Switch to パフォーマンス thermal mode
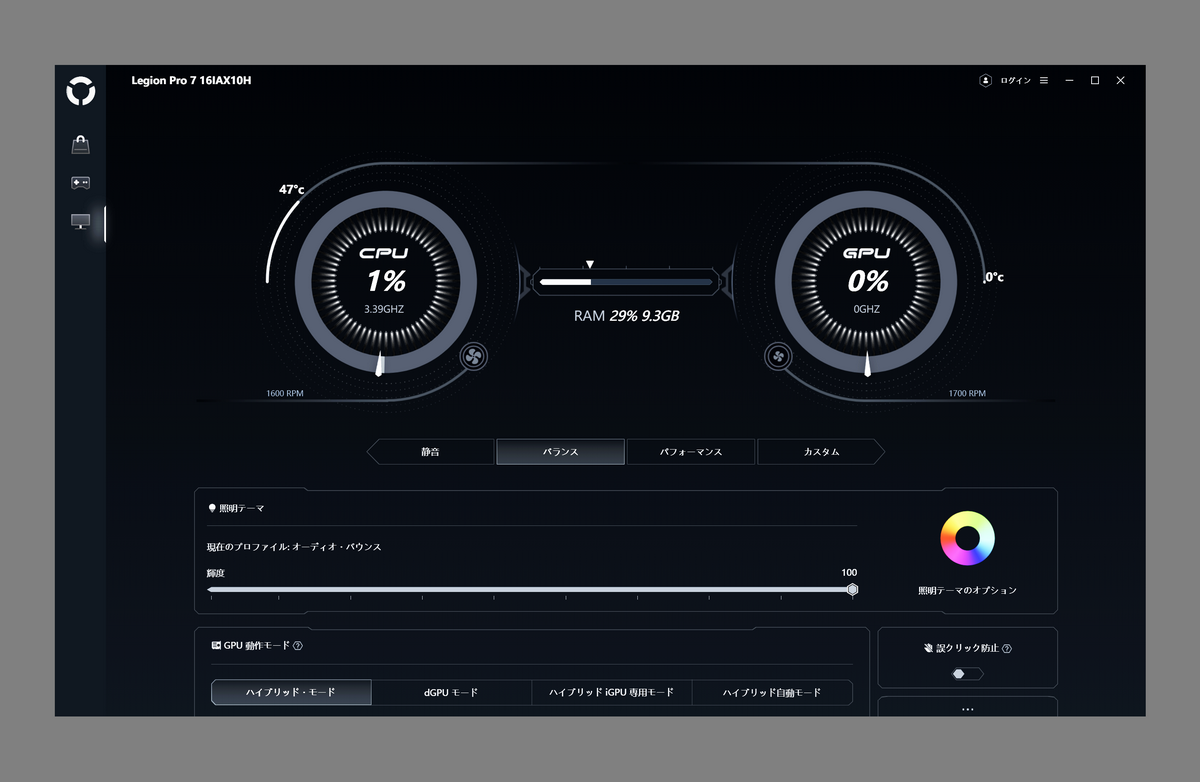Viewport: 1200px width, 782px height. [x=691, y=452]
